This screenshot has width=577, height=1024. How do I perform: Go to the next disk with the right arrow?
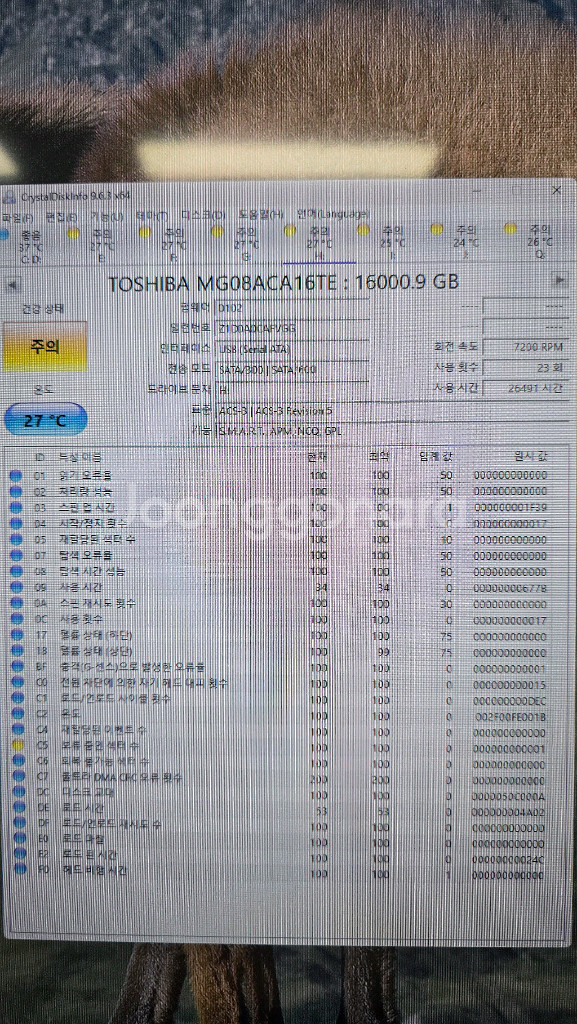[x=559, y=280]
